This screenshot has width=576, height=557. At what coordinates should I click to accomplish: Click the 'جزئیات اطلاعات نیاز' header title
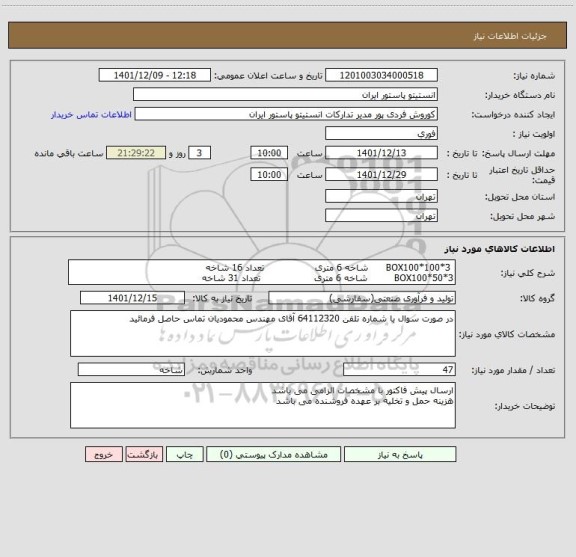click(x=510, y=36)
